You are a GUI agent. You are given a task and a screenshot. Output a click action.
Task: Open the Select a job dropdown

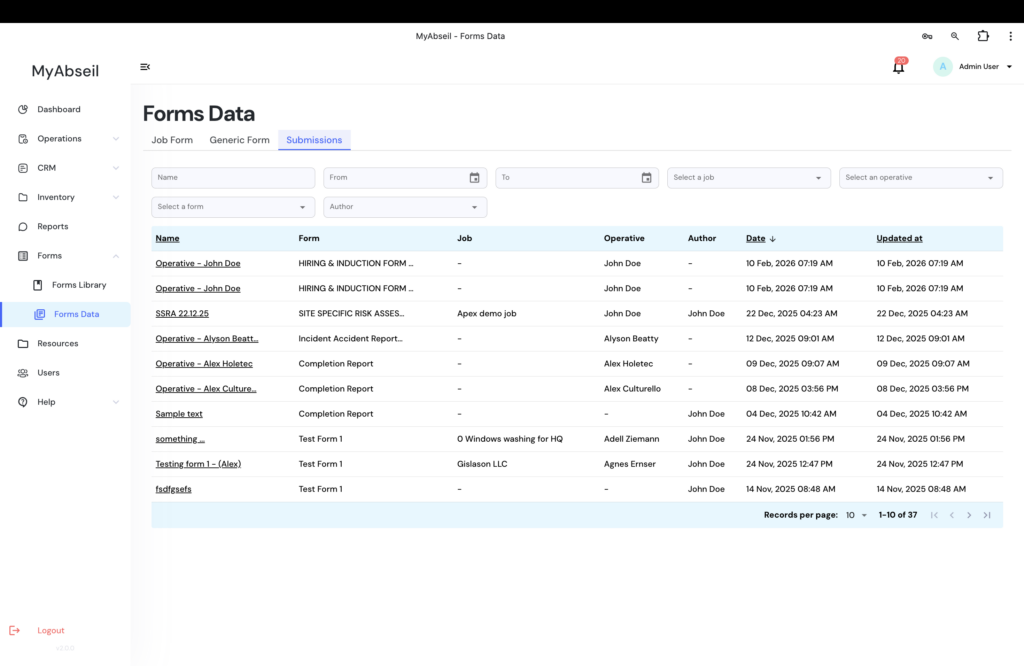tap(749, 178)
